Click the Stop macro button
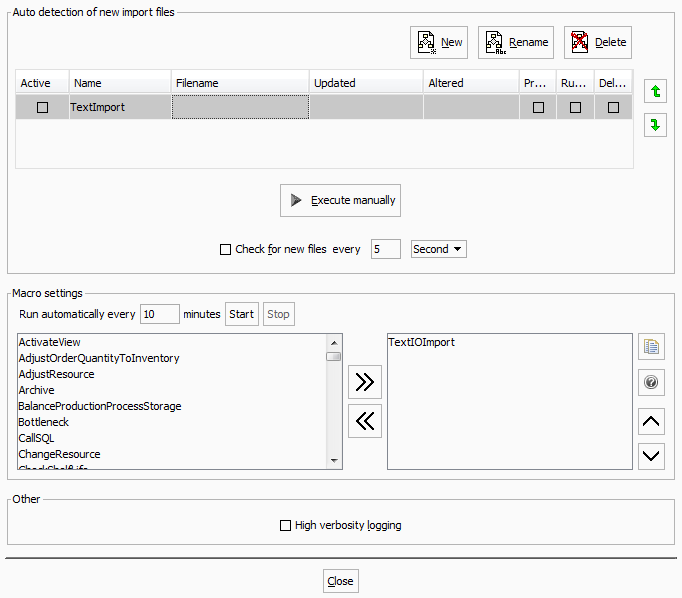The width and height of the screenshot is (682, 598). [x=278, y=314]
